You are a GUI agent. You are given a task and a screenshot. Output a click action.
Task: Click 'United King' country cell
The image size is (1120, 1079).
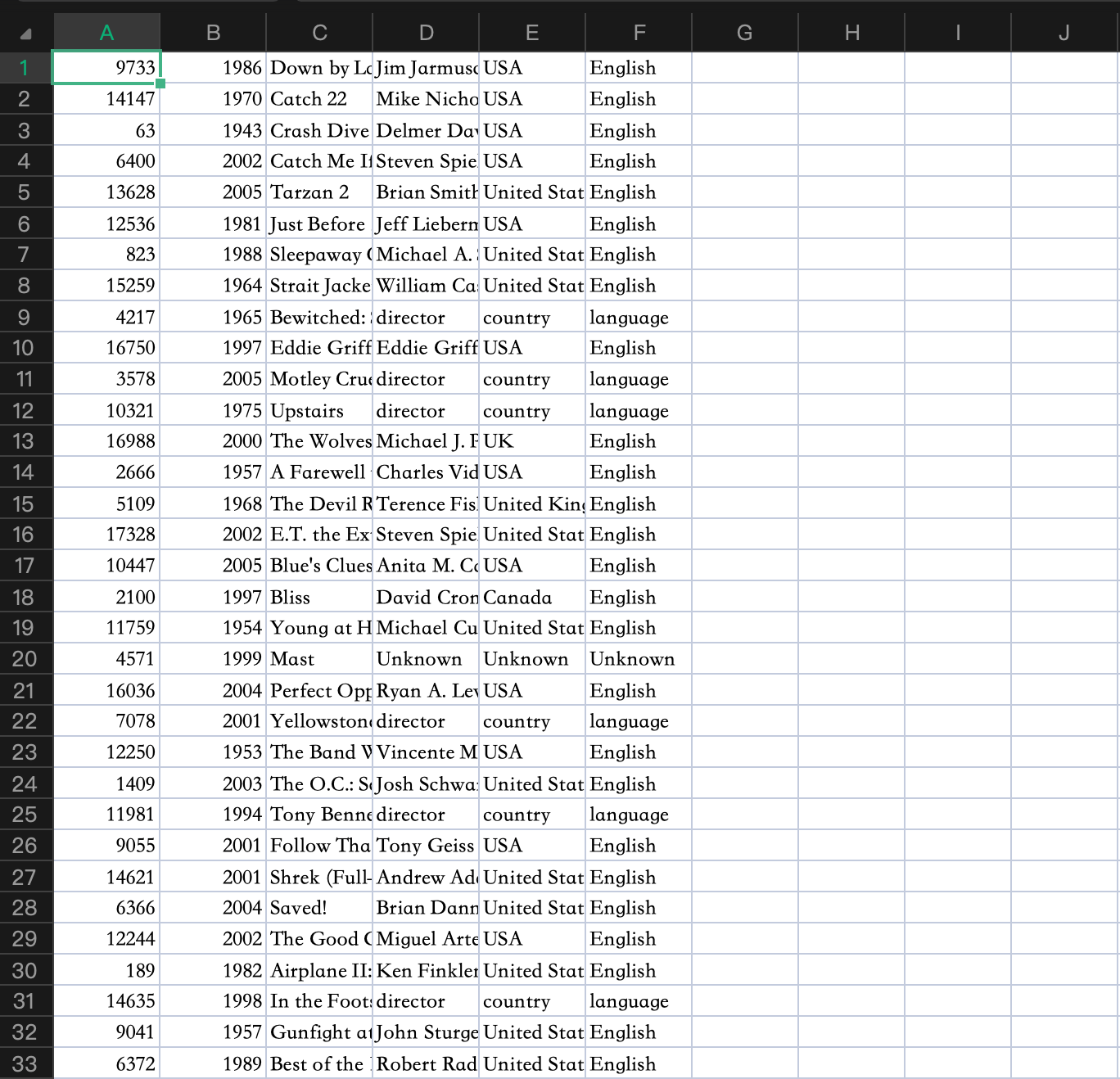click(x=532, y=503)
